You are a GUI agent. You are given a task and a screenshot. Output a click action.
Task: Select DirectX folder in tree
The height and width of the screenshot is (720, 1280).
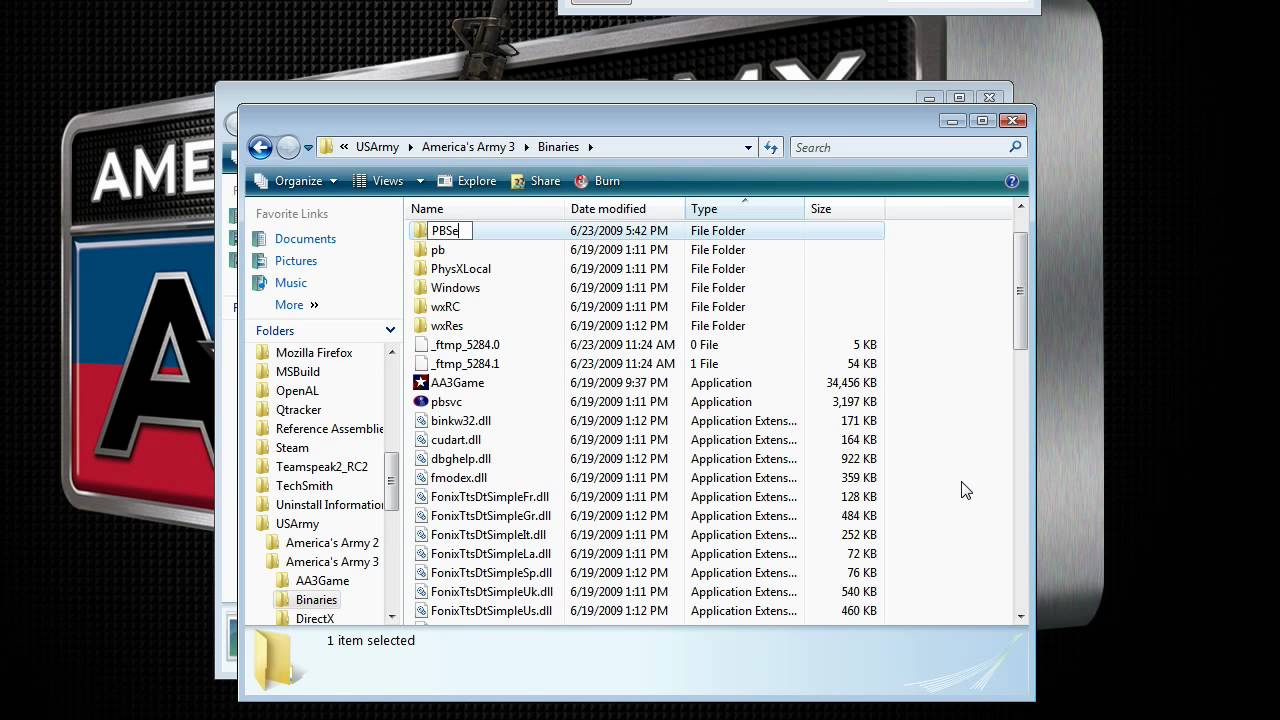coord(315,619)
